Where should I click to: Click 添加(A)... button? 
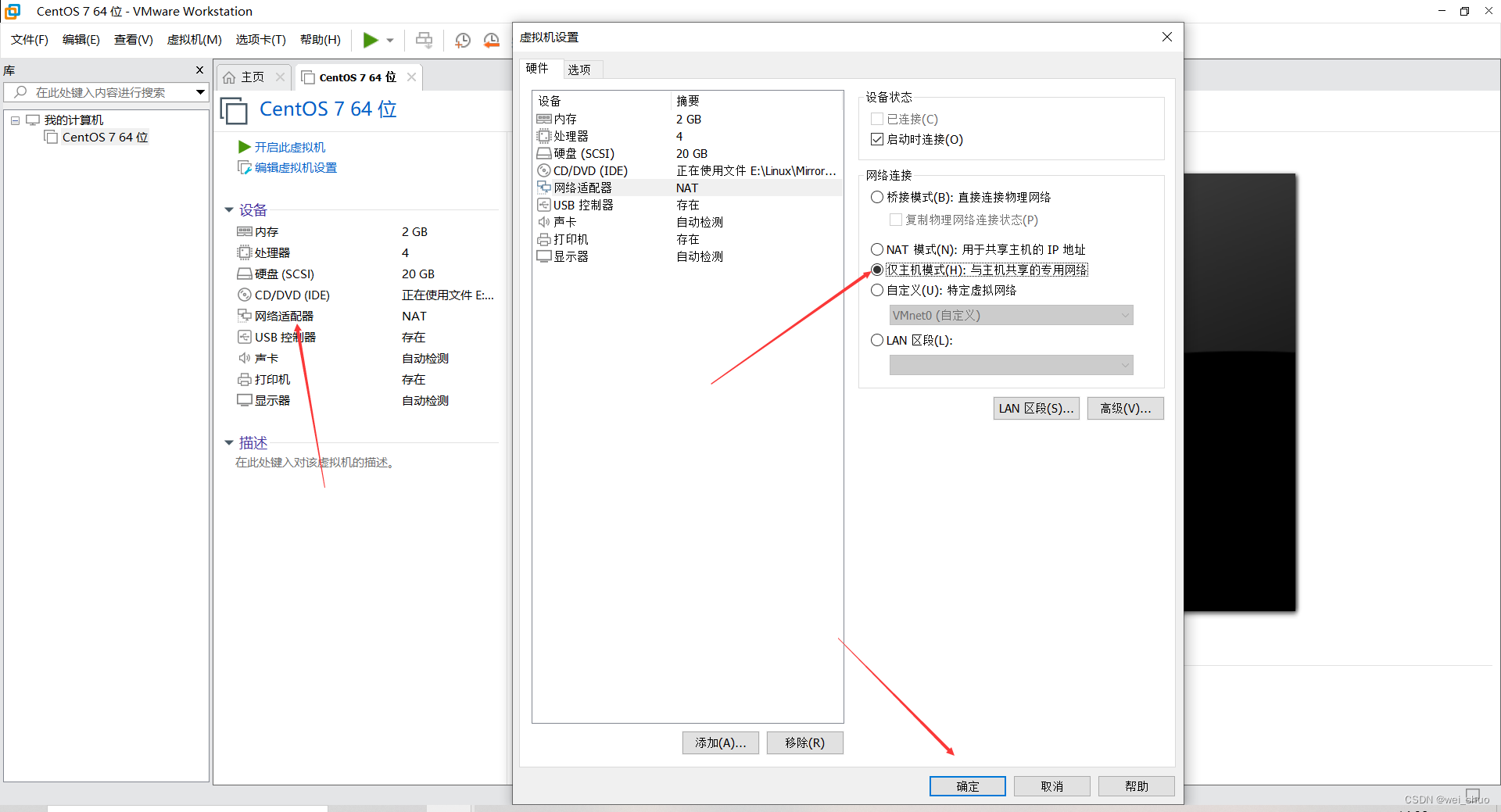click(x=721, y=742)
